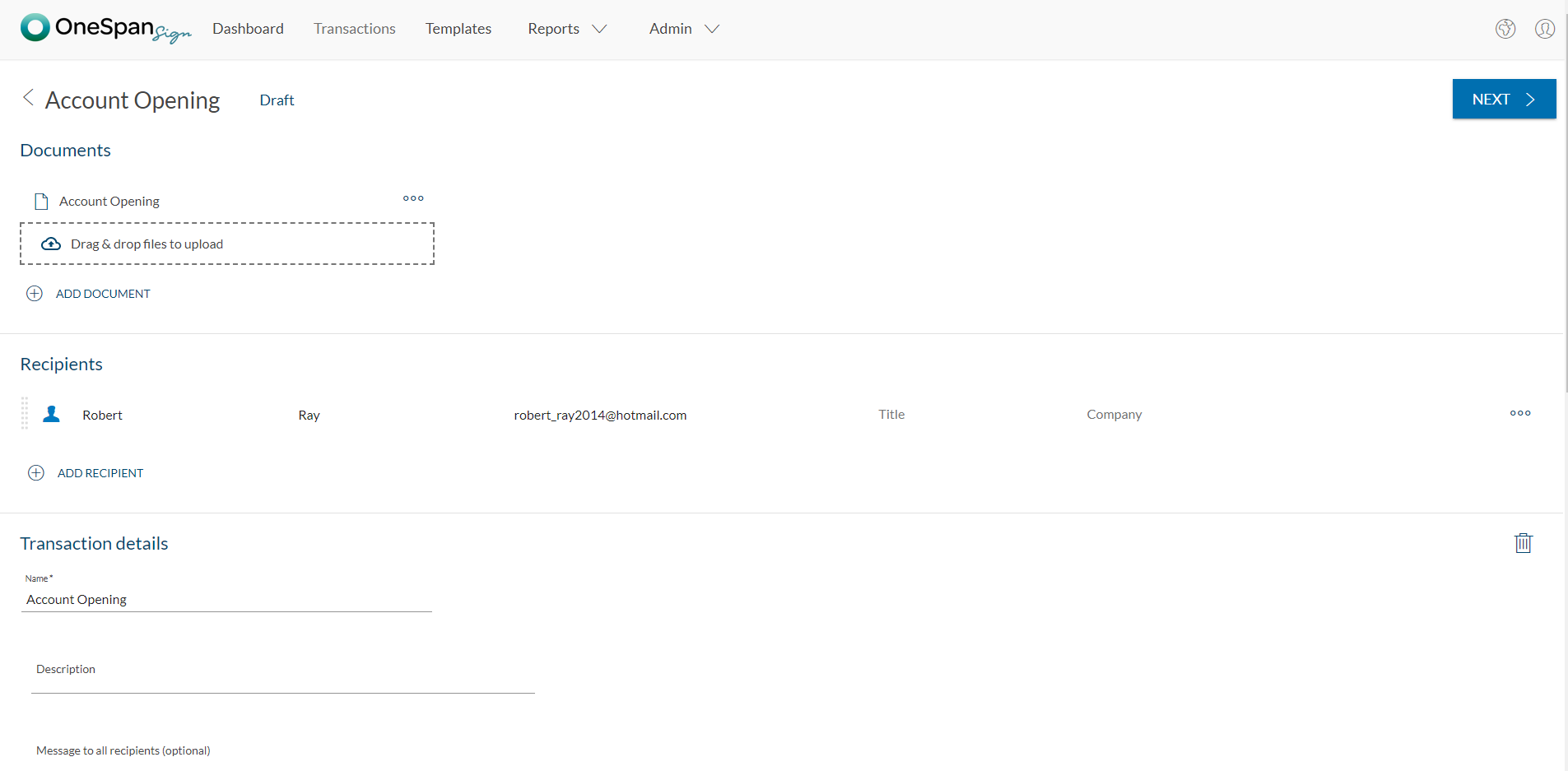Screen dimensions: 1568x771
Task: Grab the recipient row drag handle
Action: click(24, 413)
